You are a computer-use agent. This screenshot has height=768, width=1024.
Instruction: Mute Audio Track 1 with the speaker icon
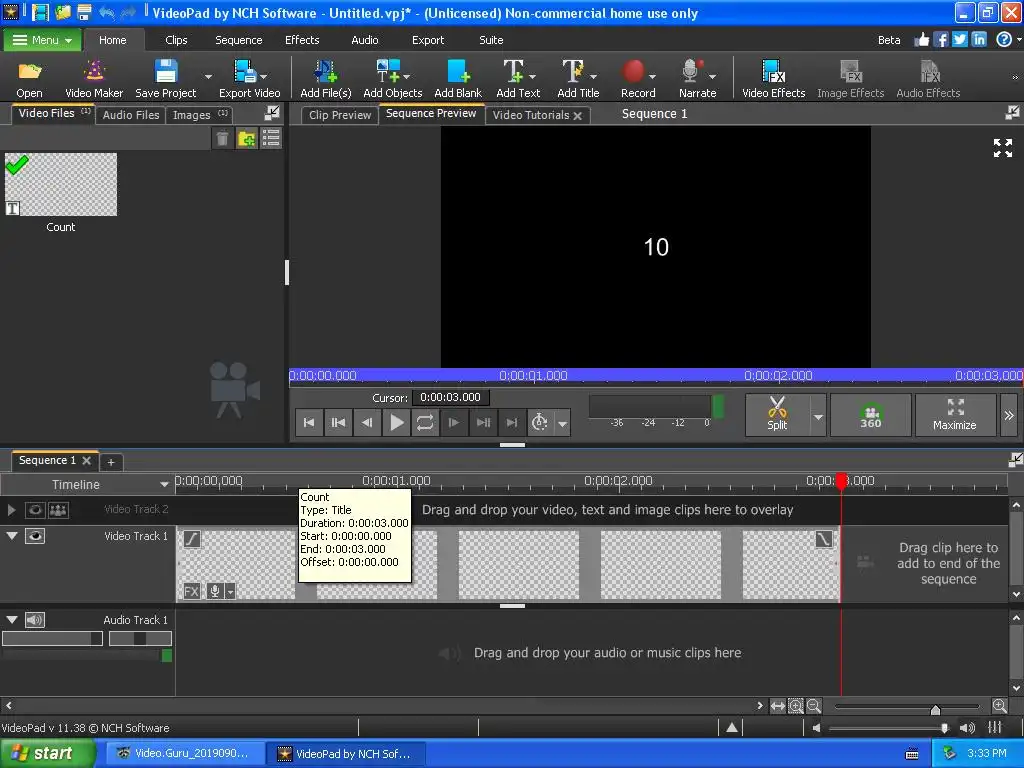35,620
